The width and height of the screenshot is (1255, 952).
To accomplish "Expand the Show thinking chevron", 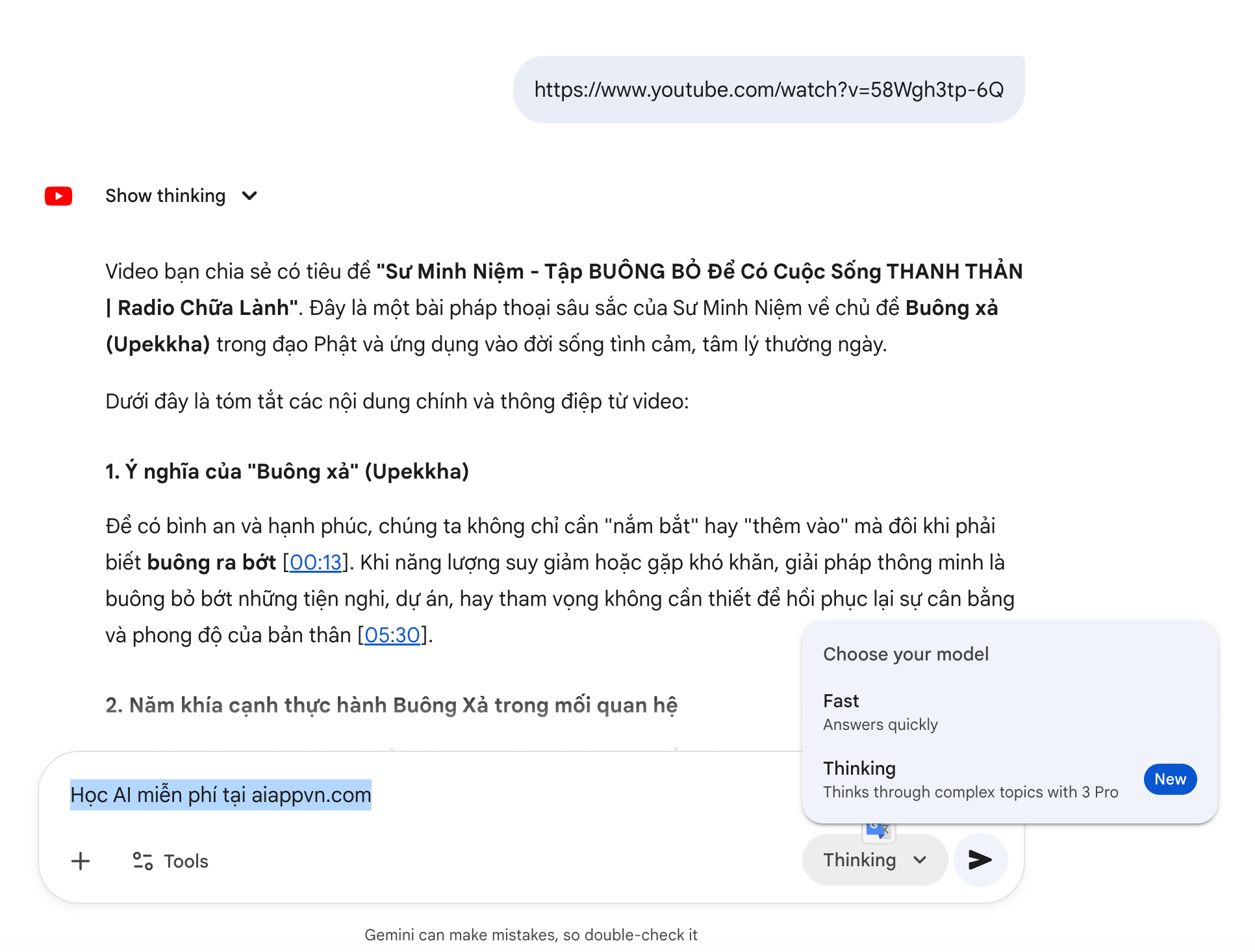I will point(249,196).
